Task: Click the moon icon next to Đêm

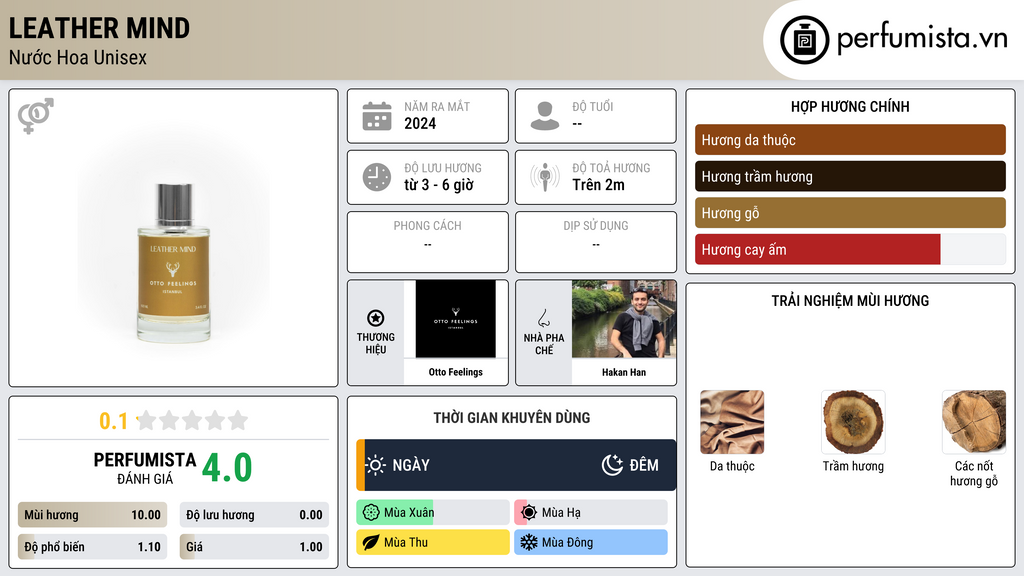Action: [612, 465]
